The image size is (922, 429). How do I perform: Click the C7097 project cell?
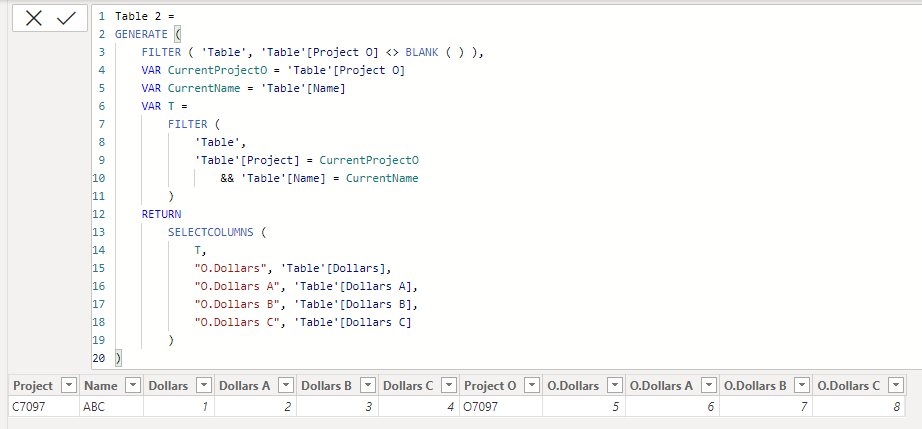(44, 406)
